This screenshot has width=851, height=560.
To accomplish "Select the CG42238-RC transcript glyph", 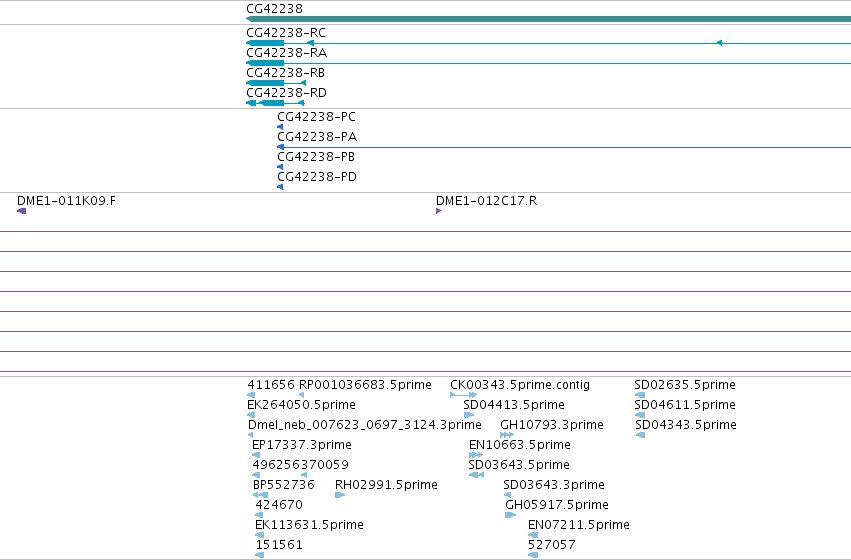I will 548,43.
